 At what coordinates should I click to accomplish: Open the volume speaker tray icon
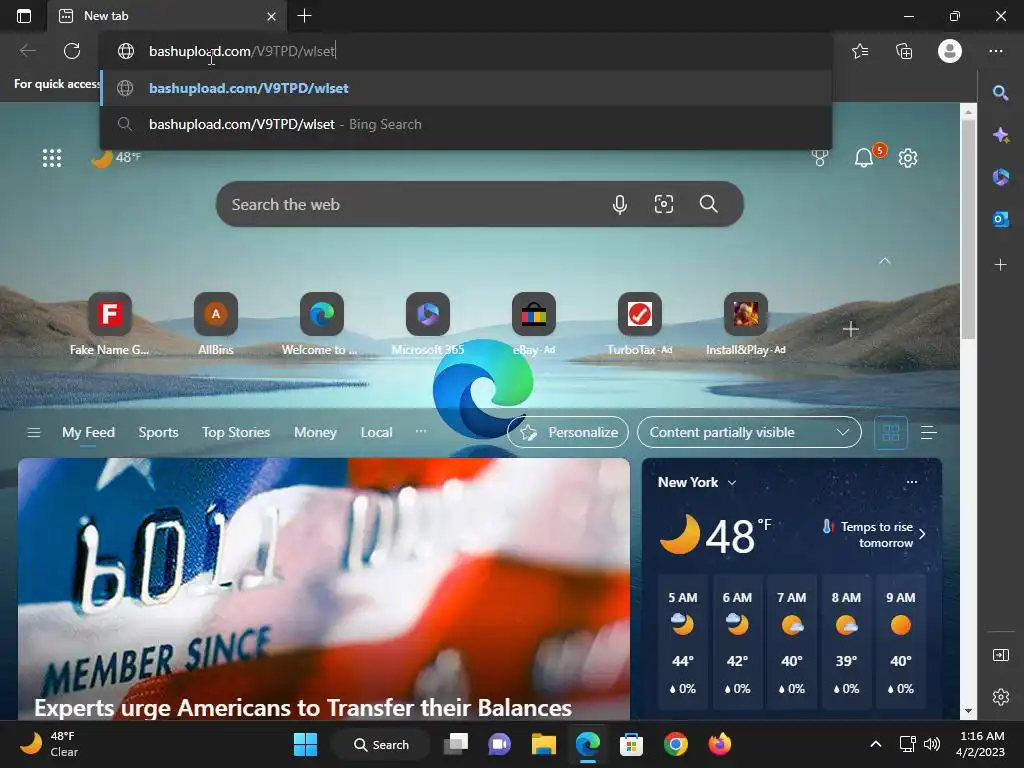pyautogui.click(x=932, y=744)
